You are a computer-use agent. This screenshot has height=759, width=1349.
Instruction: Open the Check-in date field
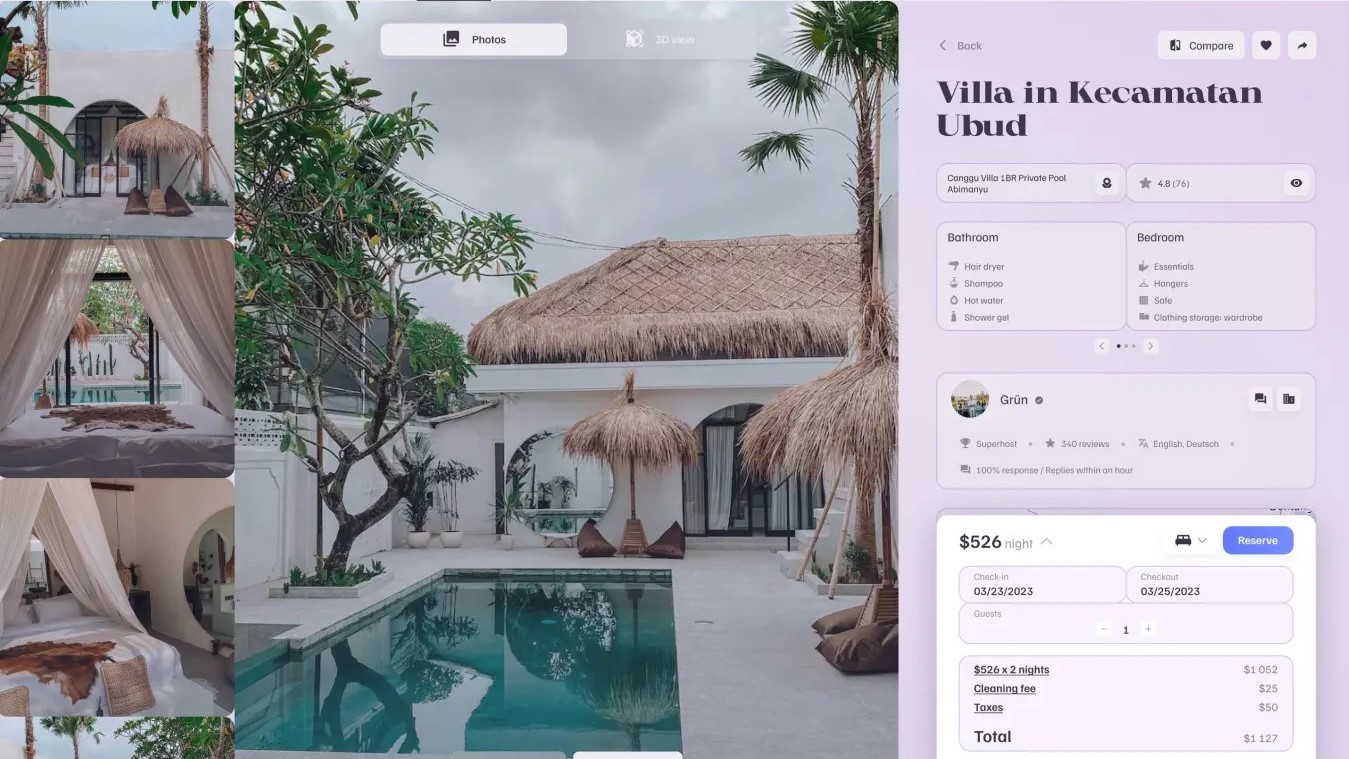pyautogui.click(x=1042, y=585)
